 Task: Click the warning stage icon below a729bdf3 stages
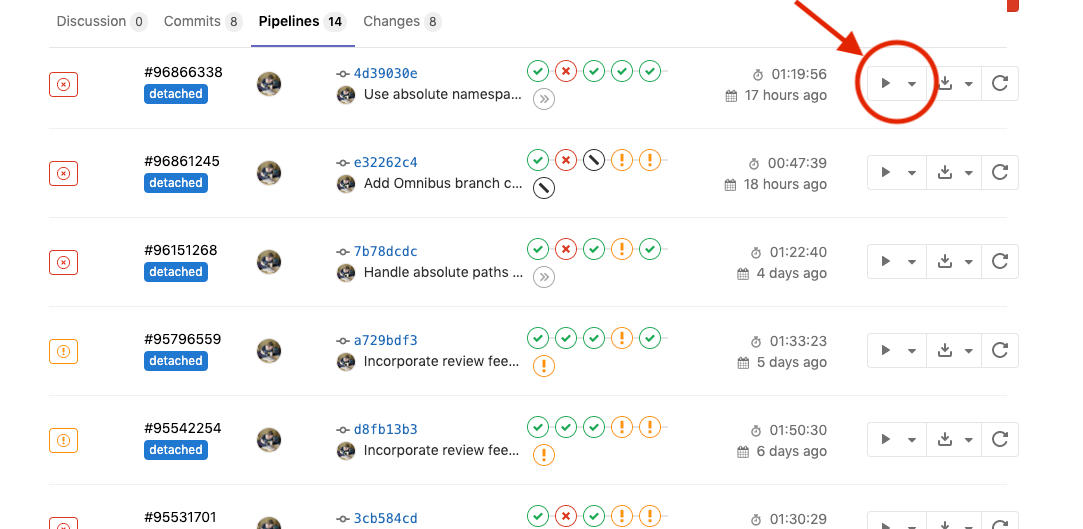tap(543, 365)
